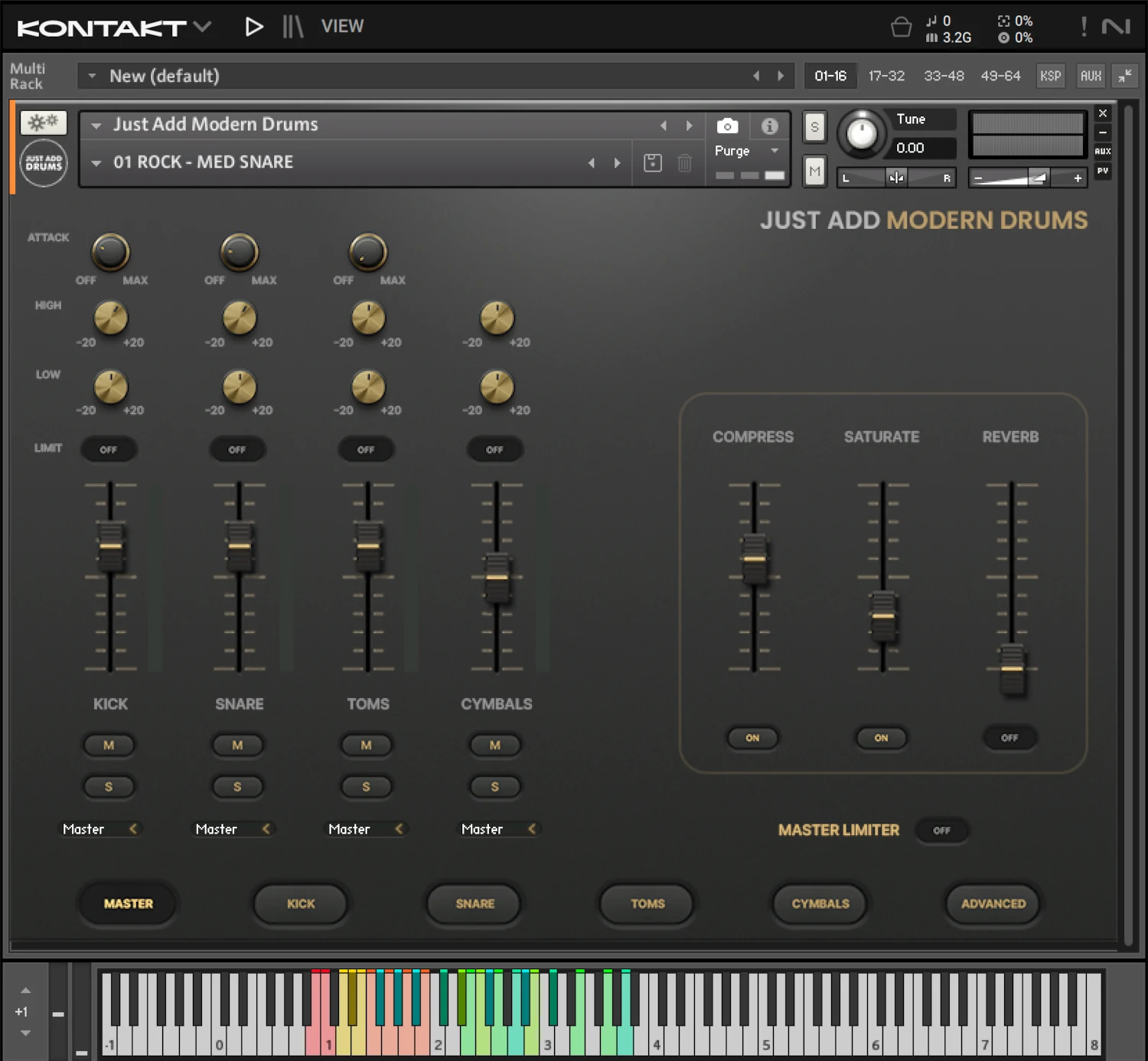This screenshot has height=1061, width=1148.
Task: Open the instrument edit wrench icon
Action: click(43, 122)
